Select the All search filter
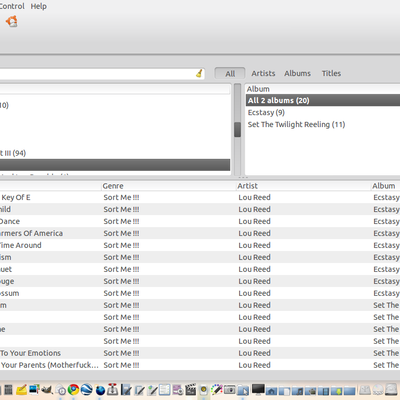The width and height of the screenshot is (400, 400). click(x=230, y=74)
